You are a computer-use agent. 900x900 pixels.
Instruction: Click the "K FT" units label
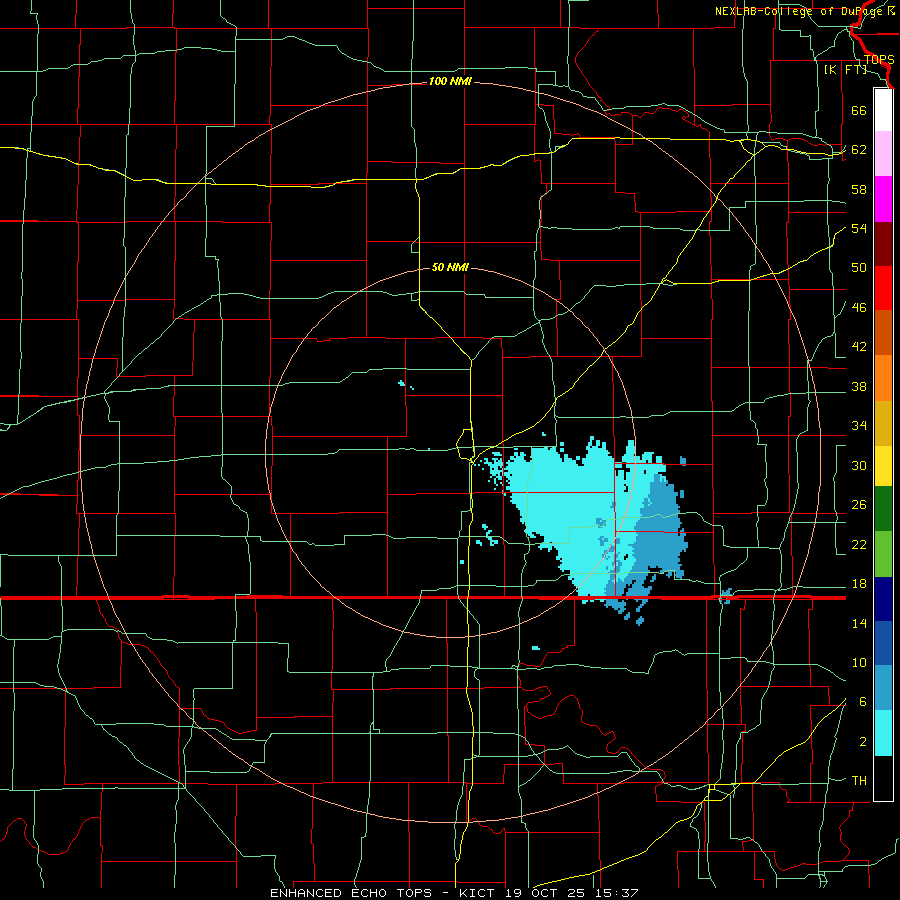(845, 70)
